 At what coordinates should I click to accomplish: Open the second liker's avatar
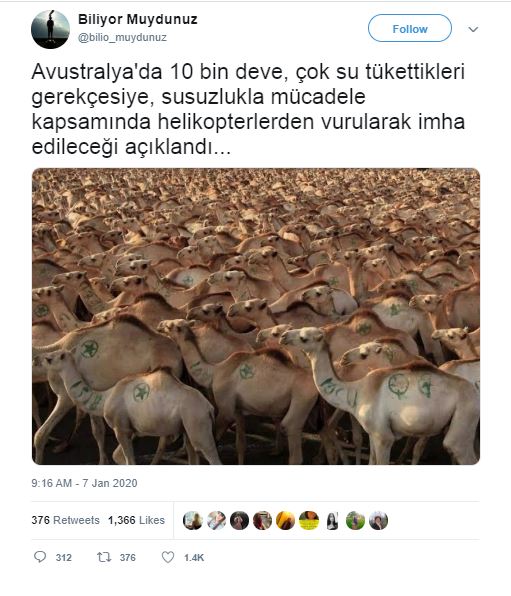tap(216, 520)
